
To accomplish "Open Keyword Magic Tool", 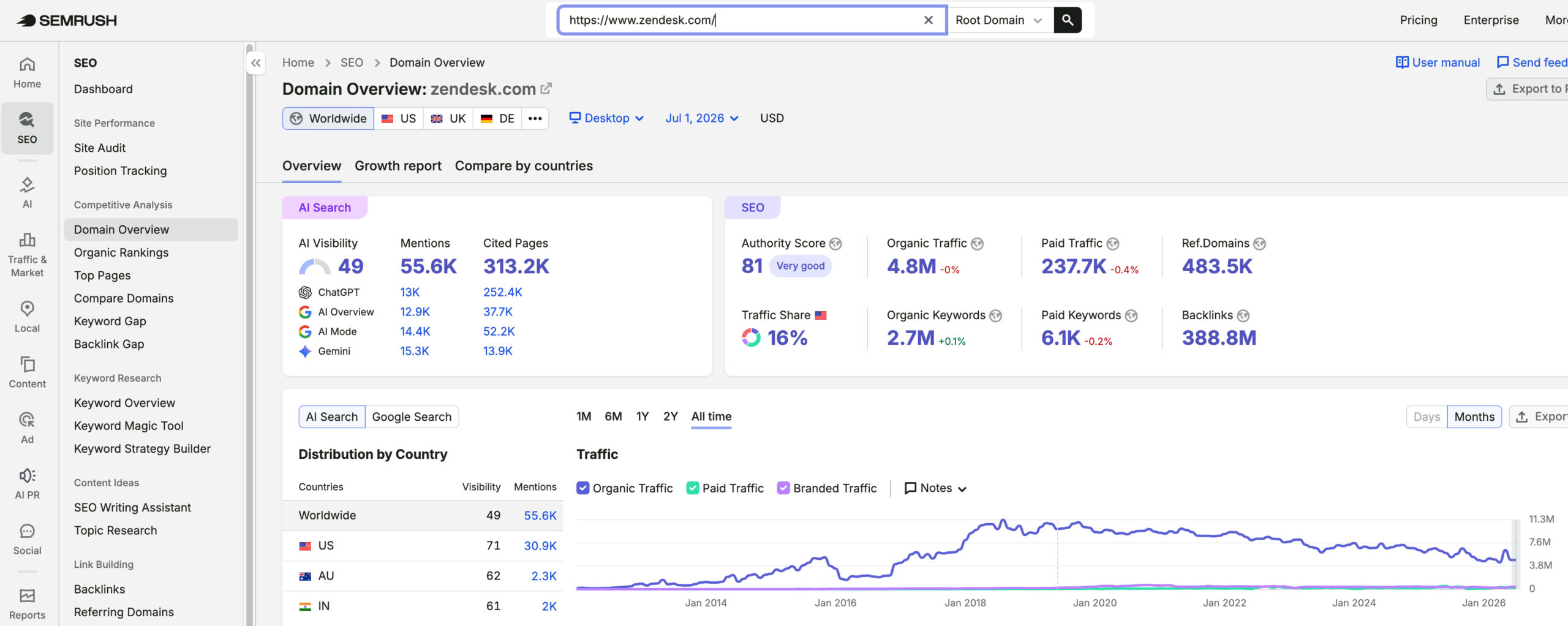I will pos(129,426).
